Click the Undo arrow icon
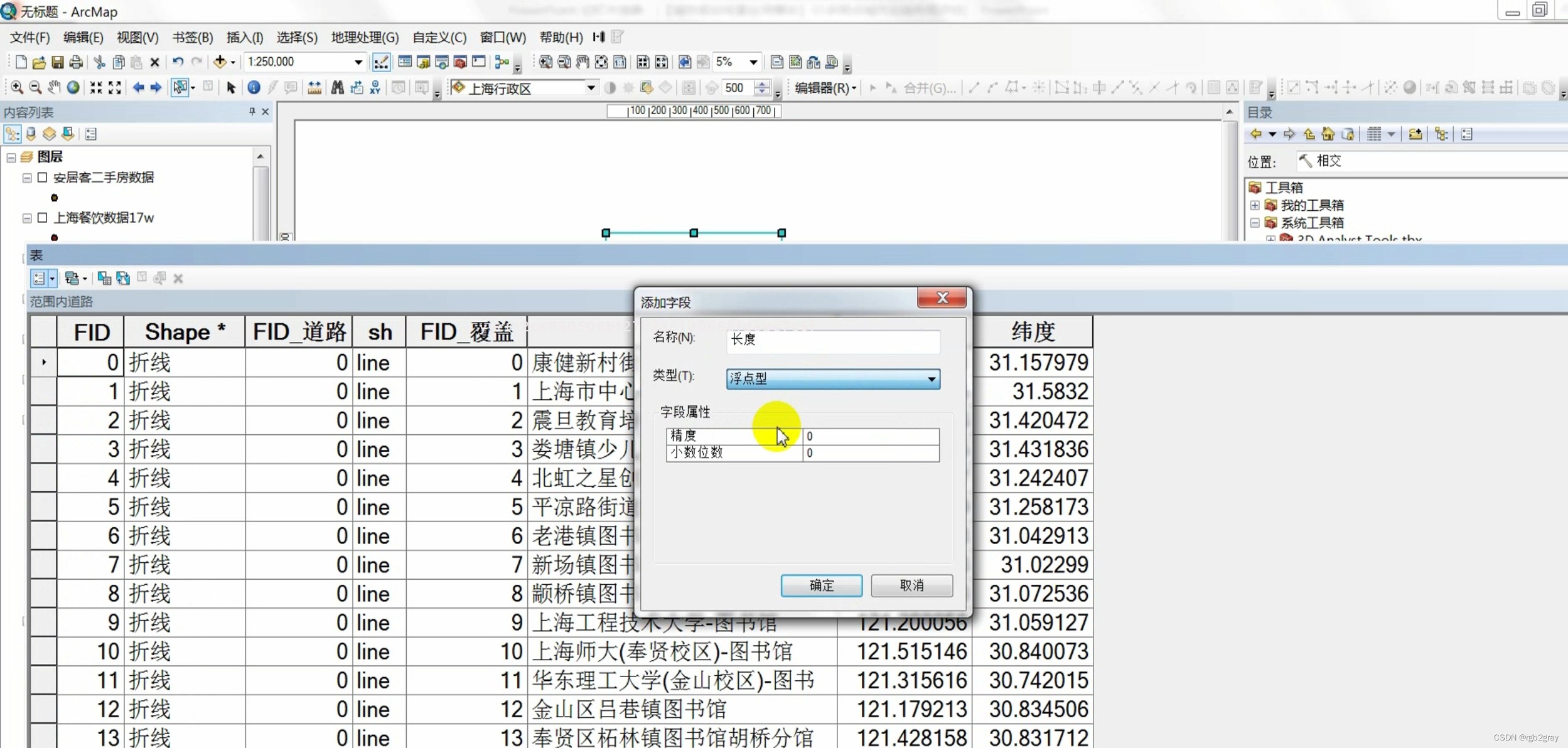This screenshot has height=748, width=1568. click(x=178, y=61)
